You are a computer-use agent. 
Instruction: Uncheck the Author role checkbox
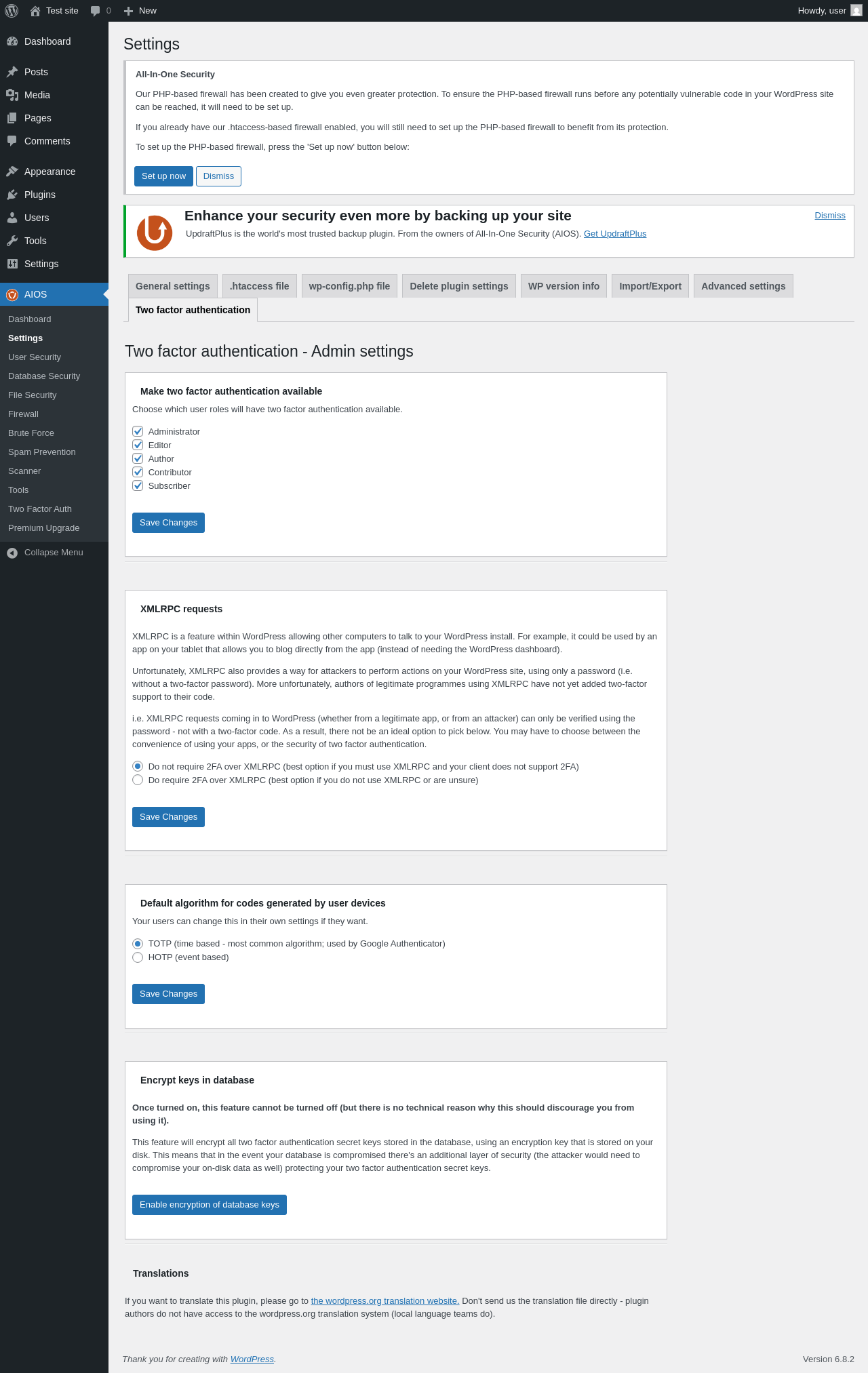click(x=138, y=458)
